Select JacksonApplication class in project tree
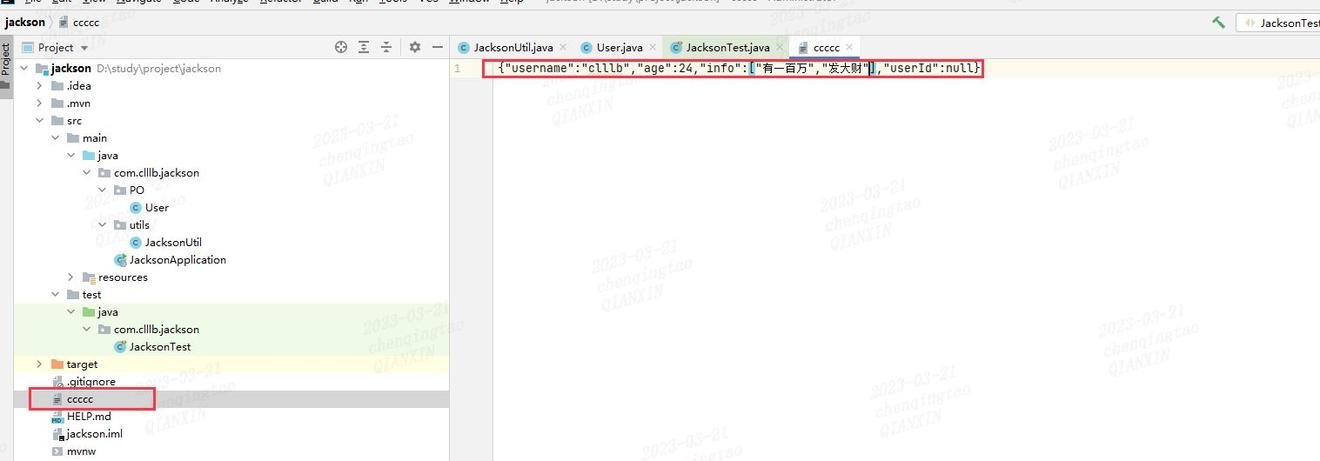This screenshot has width=1320, height=461. point(177,260)
